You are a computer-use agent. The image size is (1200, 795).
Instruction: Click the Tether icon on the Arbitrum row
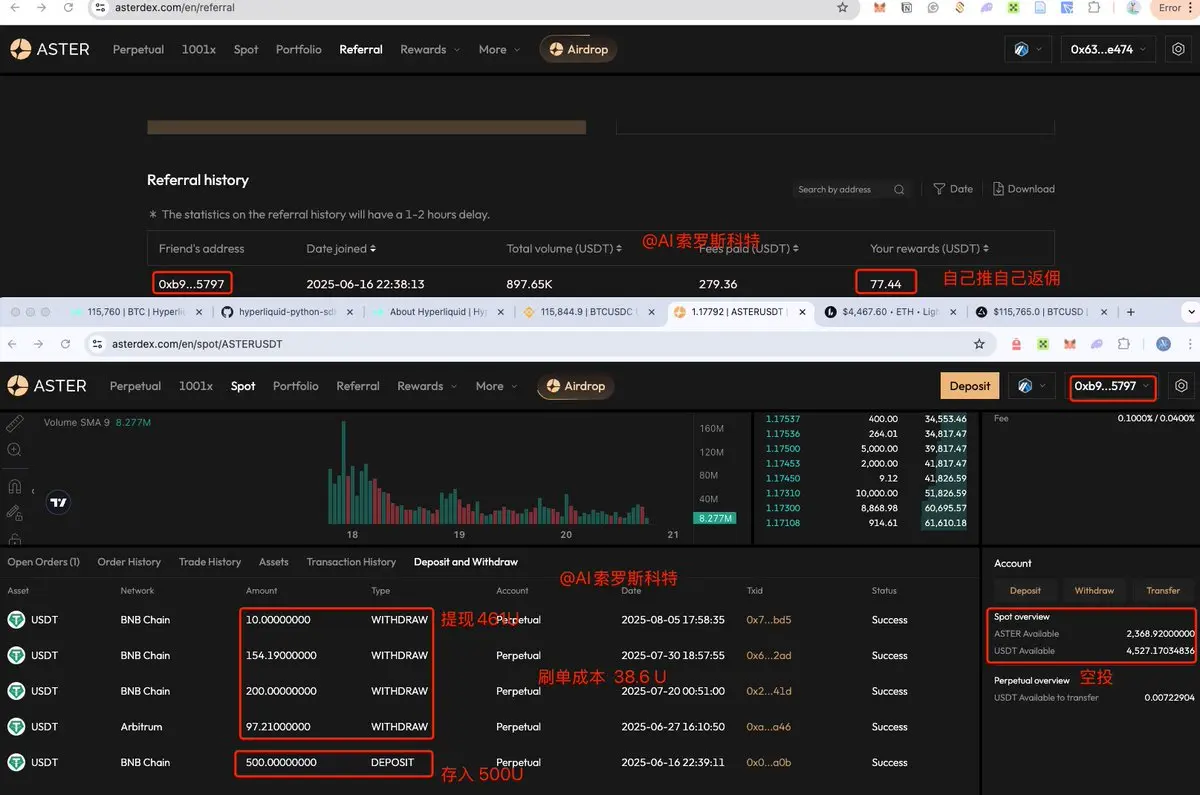point(16,727)
